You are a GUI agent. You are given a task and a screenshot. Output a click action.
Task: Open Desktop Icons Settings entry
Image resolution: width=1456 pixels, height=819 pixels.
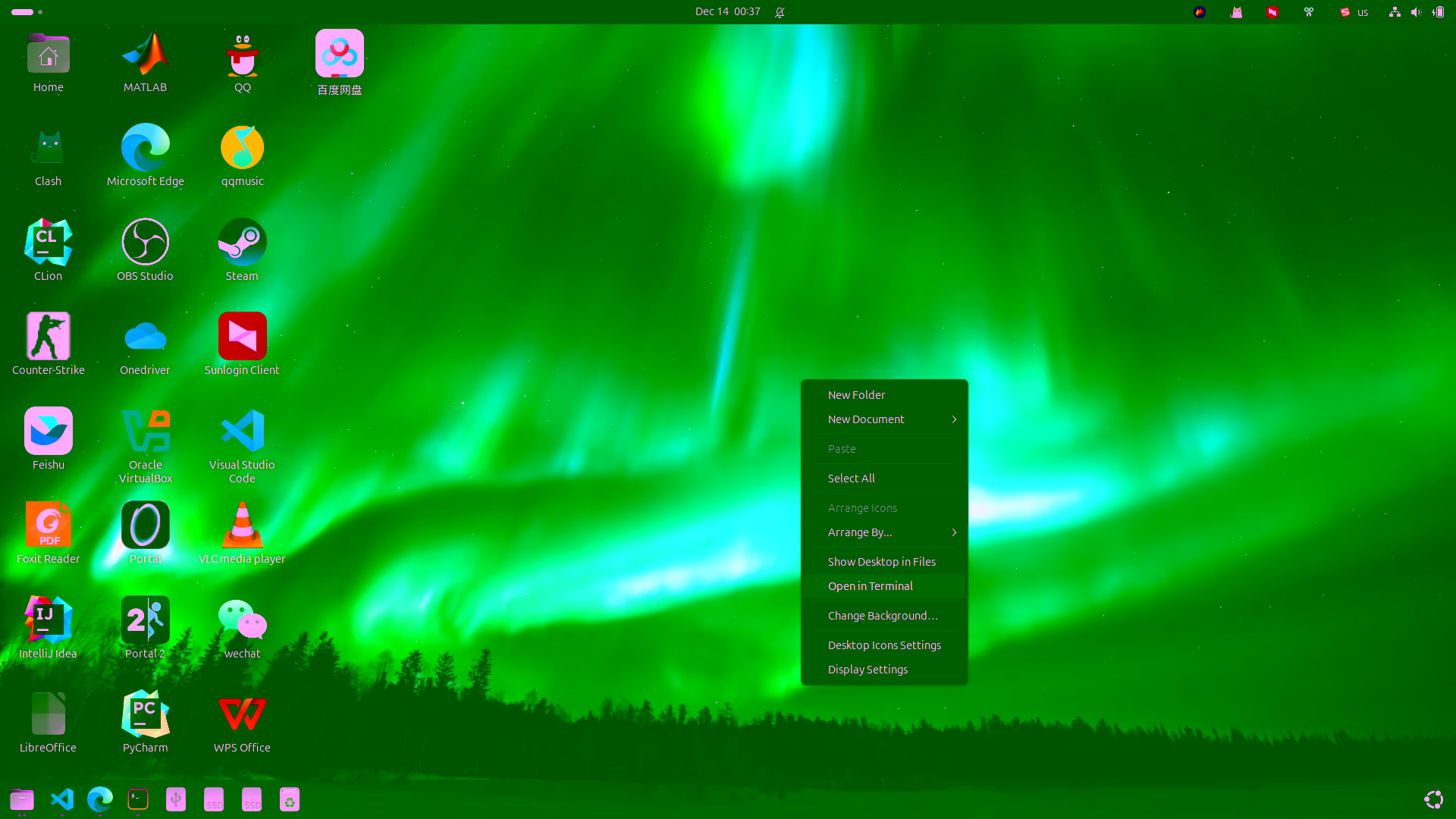pyautogui.click(x=884, y=645)
